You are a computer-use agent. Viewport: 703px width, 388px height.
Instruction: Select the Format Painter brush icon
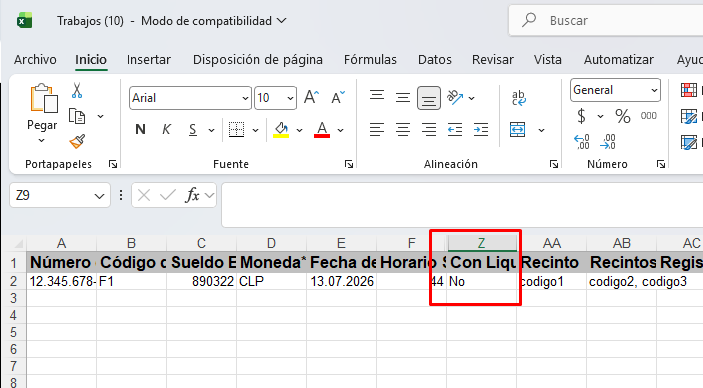[x=77, y=141]
